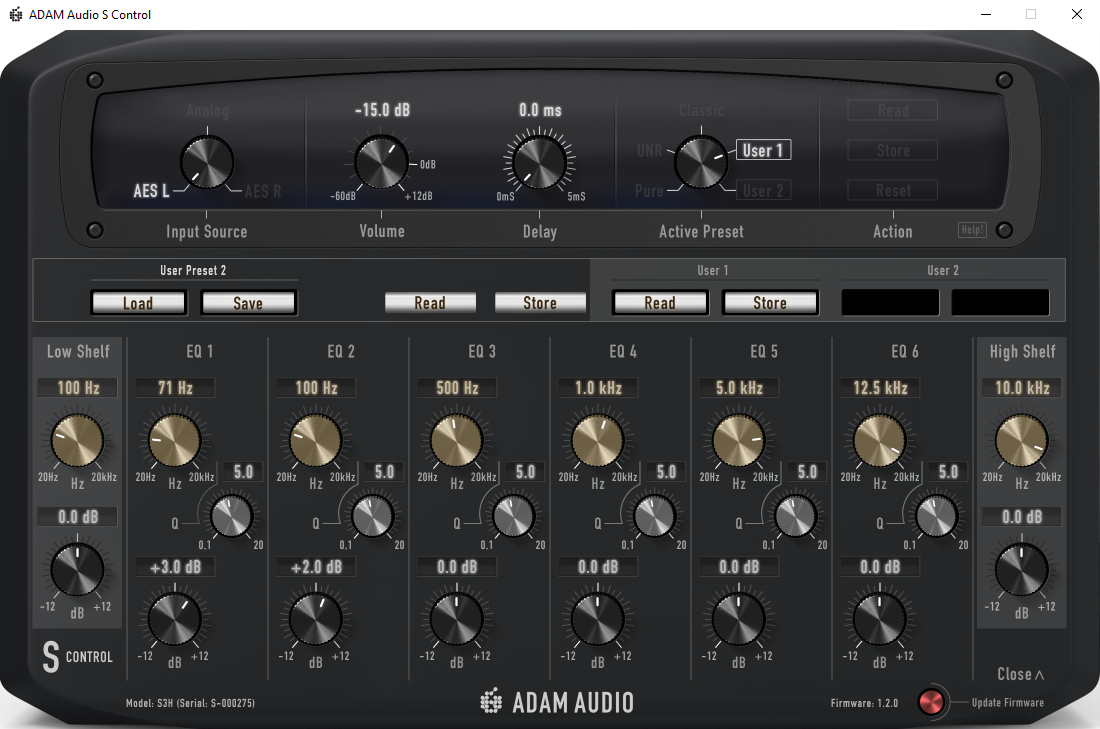Screen dimensions: 1100x729
Task: Click the EQ 4 frequency knob
Action: tap(598, 441)
